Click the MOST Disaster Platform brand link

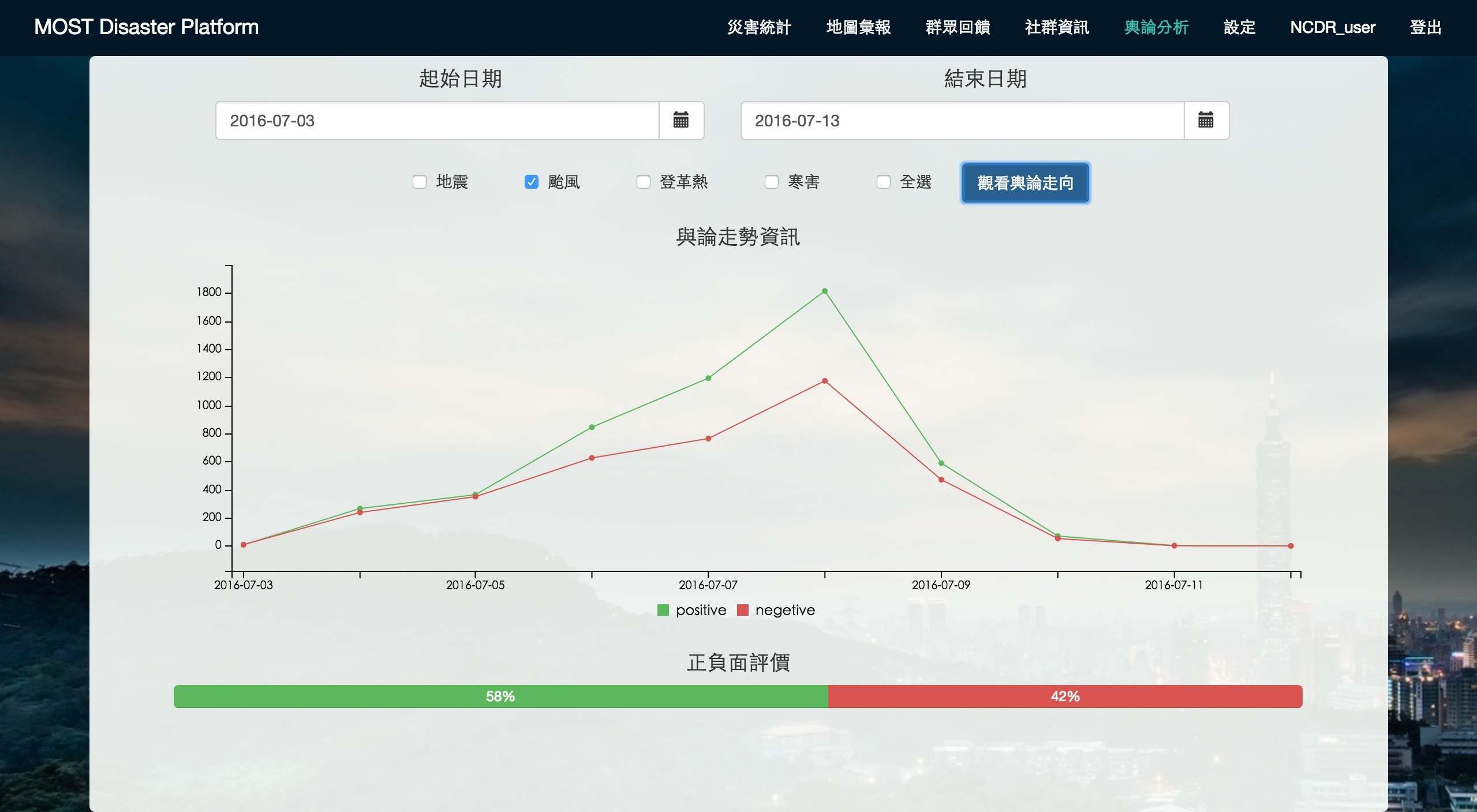coord(147,27)
